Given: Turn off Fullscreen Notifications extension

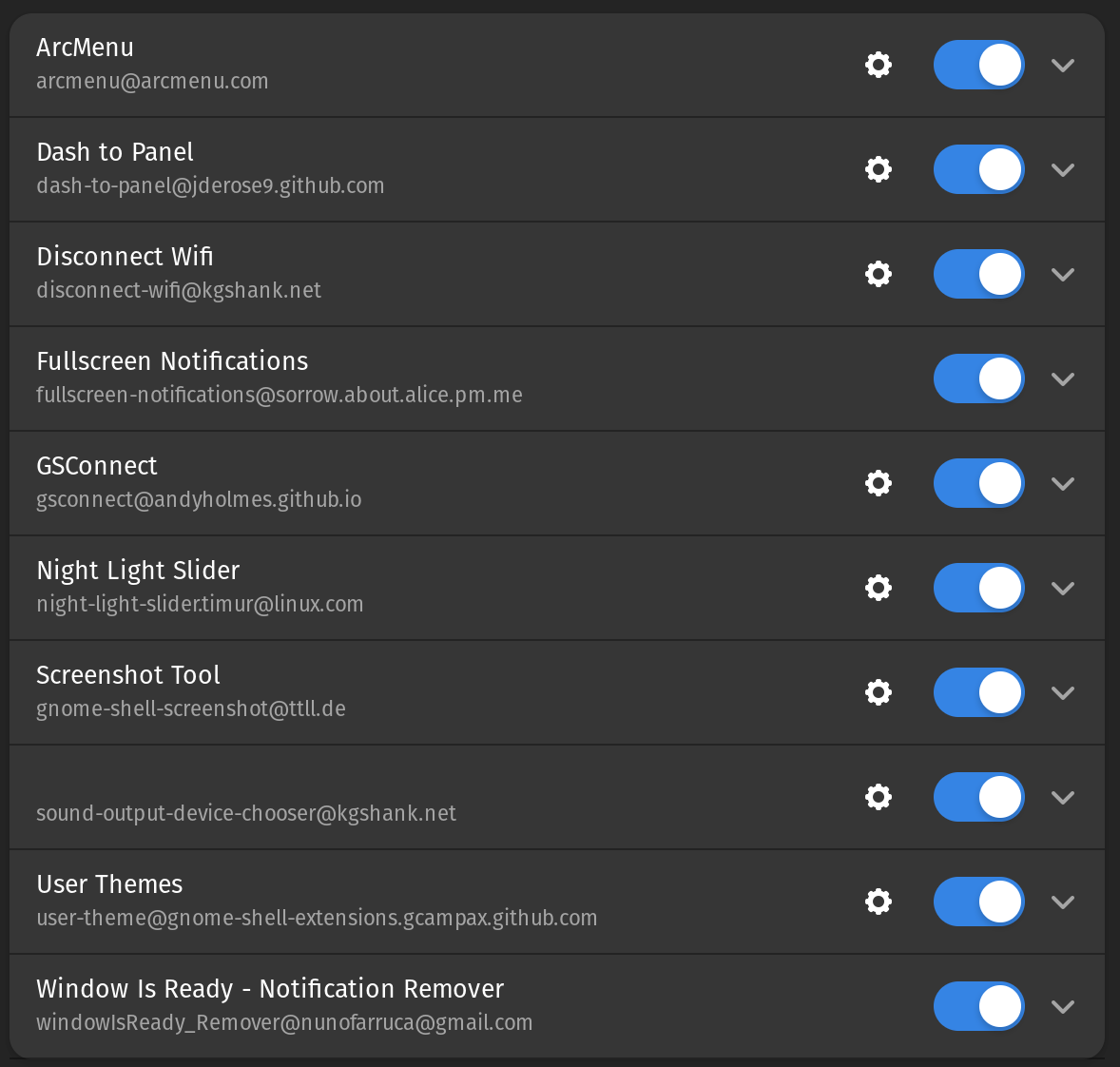Looking at the screenshot, I should tap(978, 378).
